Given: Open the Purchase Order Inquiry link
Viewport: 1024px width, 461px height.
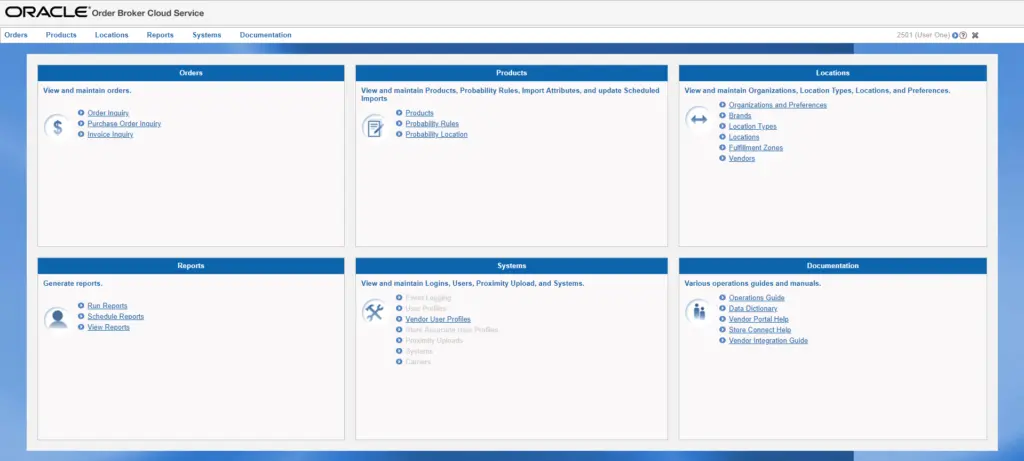Looking at the screenshot, I should [x=124, y=123].
